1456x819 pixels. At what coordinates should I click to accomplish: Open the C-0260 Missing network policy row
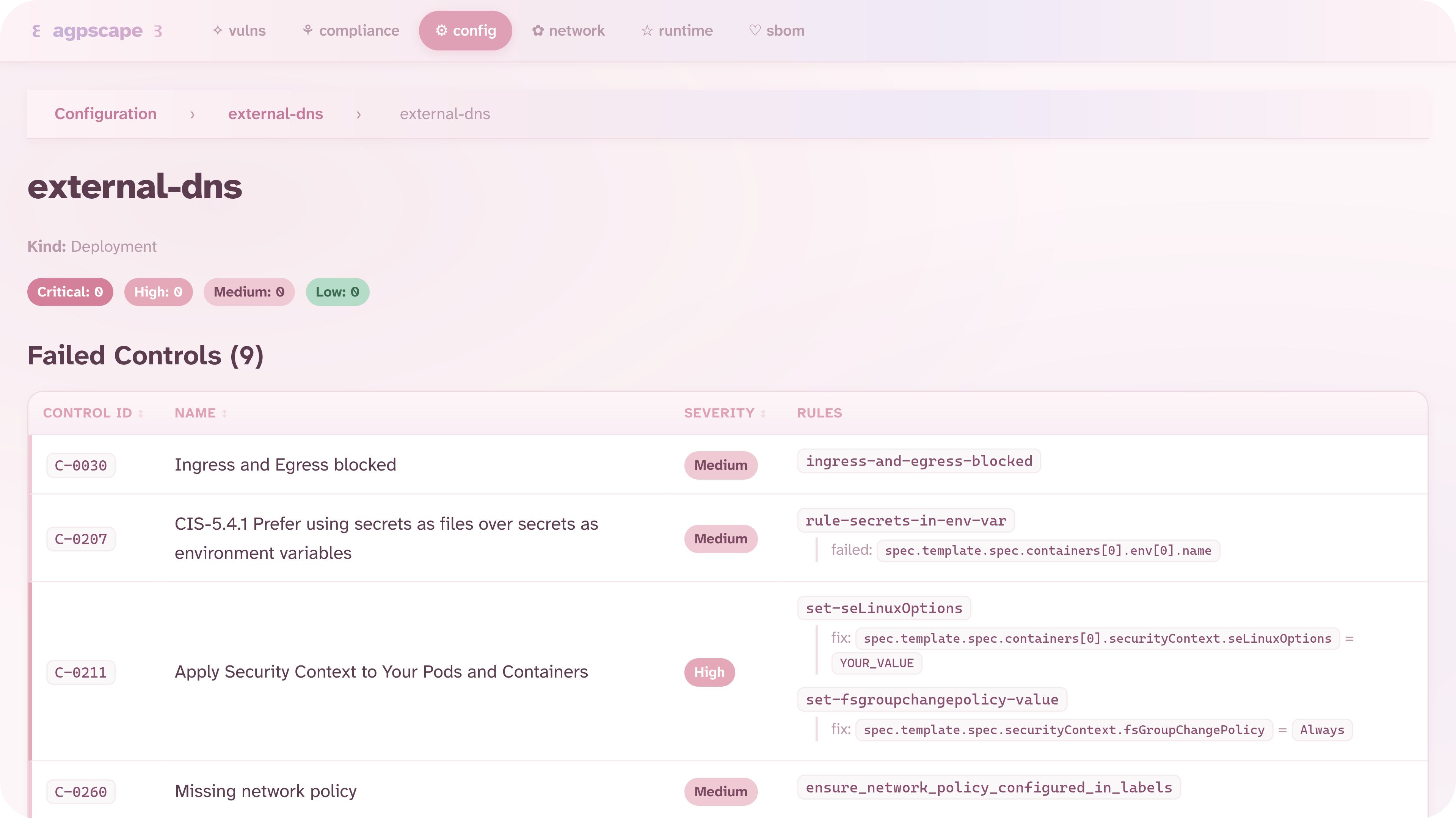click(x=266, y=791)
